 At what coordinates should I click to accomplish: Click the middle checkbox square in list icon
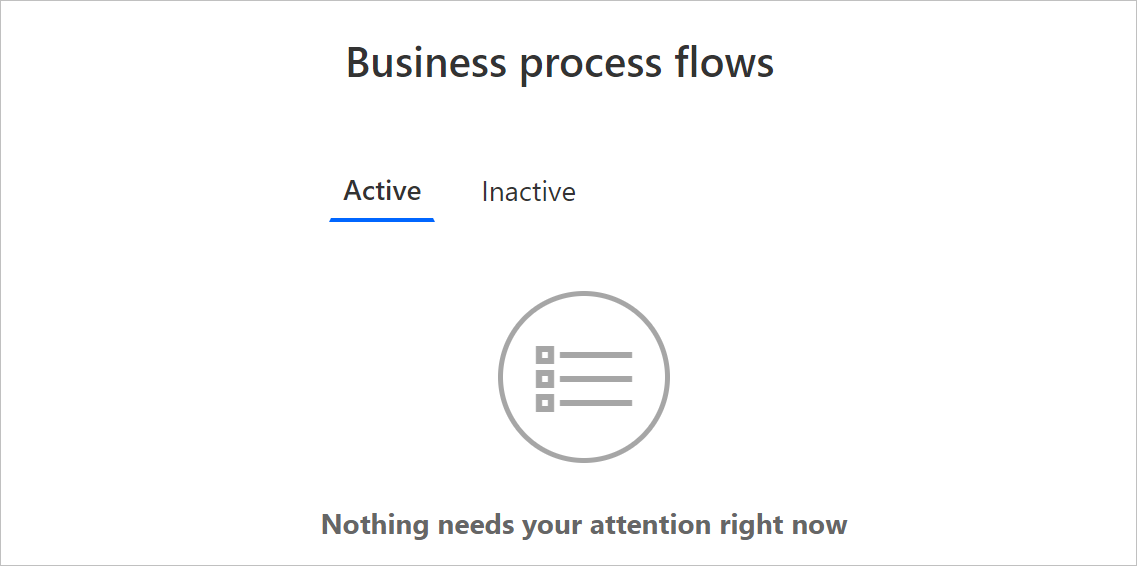point(545,379)
